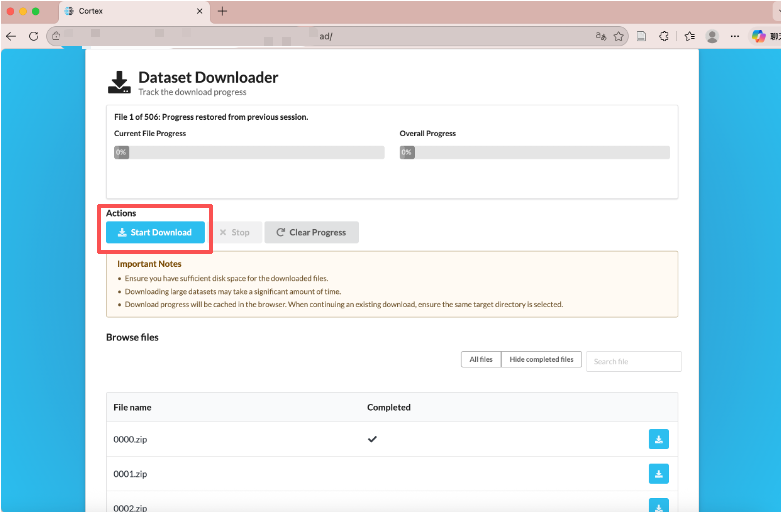Click the download icon for 0002.zip
This screenshot has height=512, width=782.
[x=659, y=506]
